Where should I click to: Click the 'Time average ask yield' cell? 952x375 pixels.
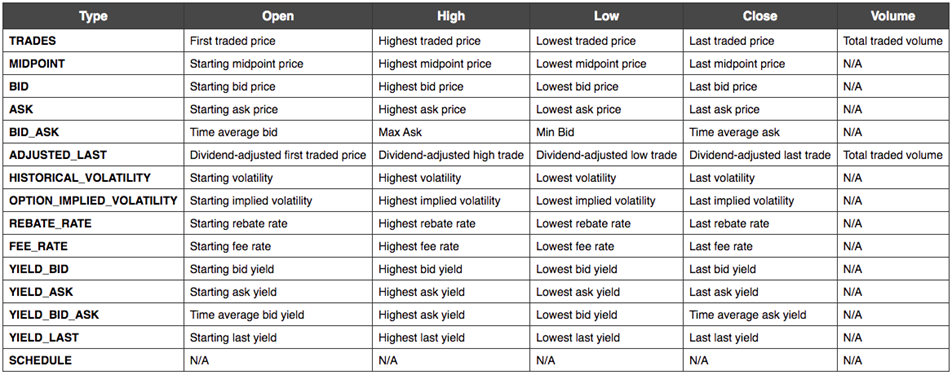click(x=760, y=315)
